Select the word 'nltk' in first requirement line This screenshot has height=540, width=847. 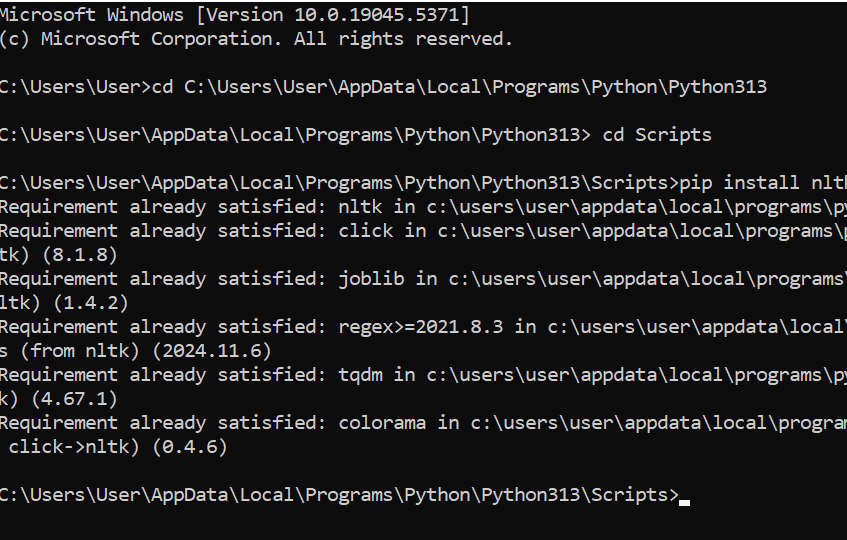click(358, 207)
